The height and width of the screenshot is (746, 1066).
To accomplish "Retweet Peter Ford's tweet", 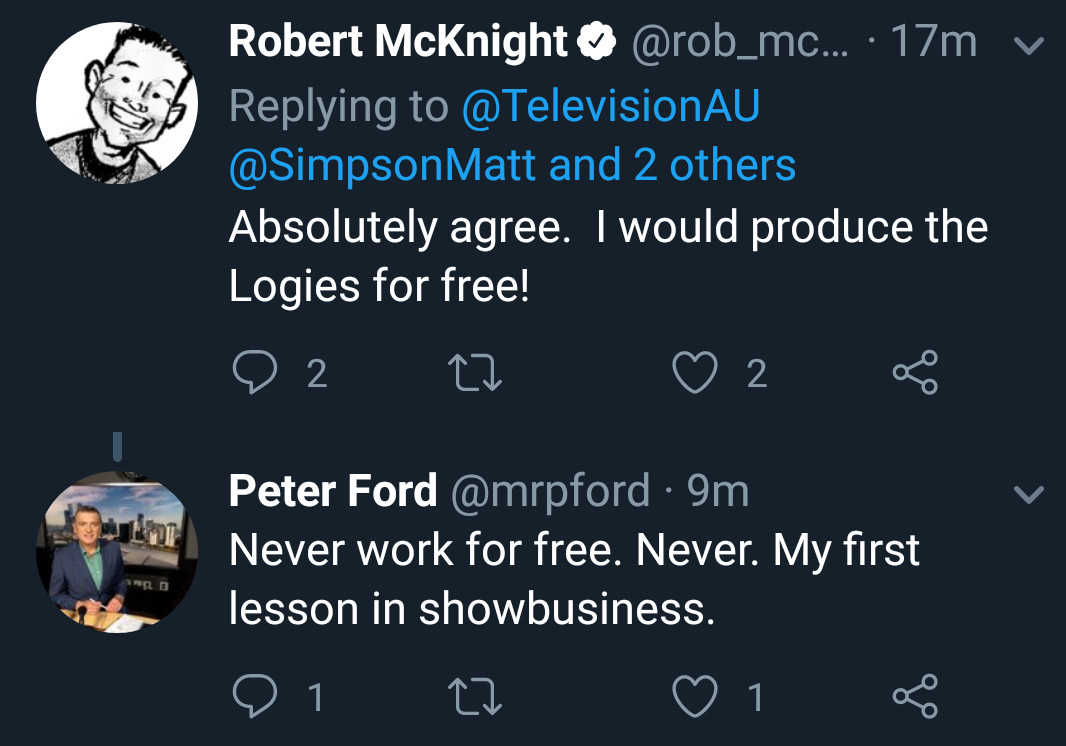I will [x=477, y=697].
